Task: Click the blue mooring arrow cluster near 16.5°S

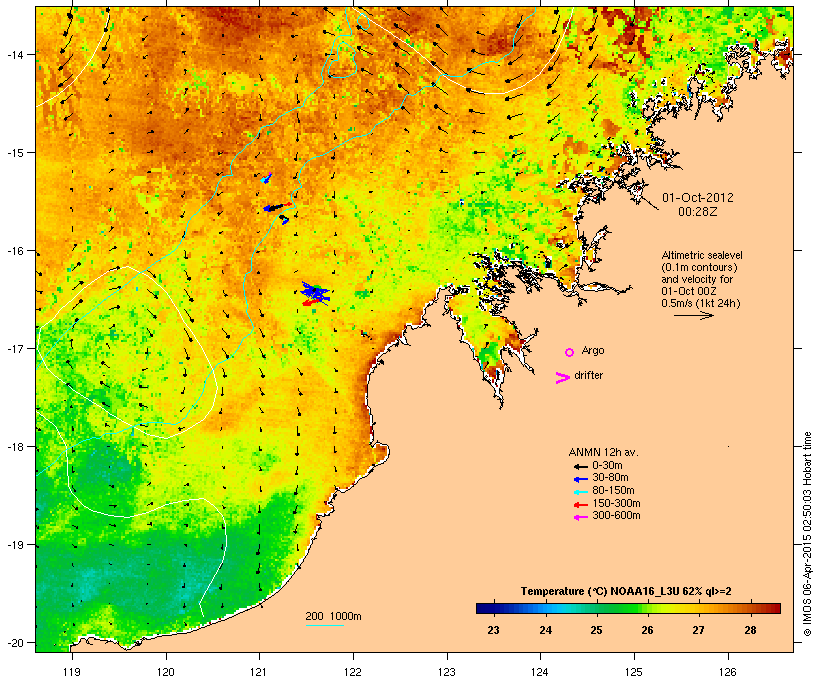Action: point(316,291)
